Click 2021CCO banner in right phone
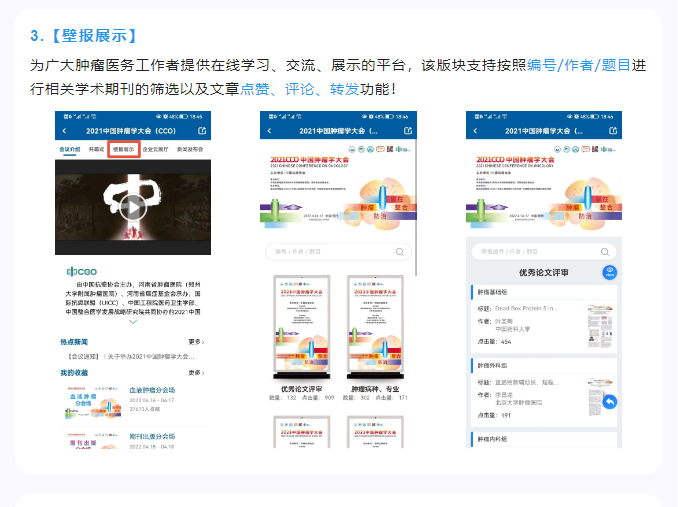678x507 pixels. pyautogui.click(x=544, y=190)
